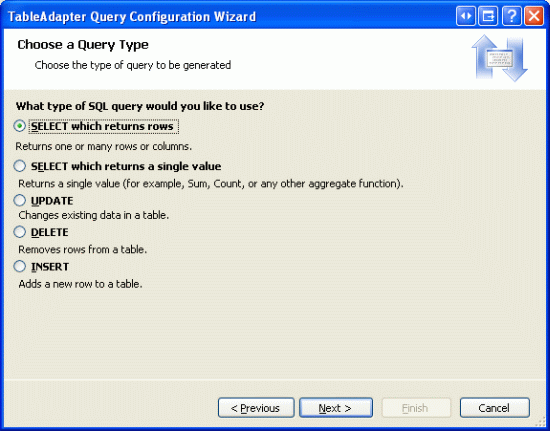Choose the INSERT query type radio
The image size is (550, 431).
[20, 266]
